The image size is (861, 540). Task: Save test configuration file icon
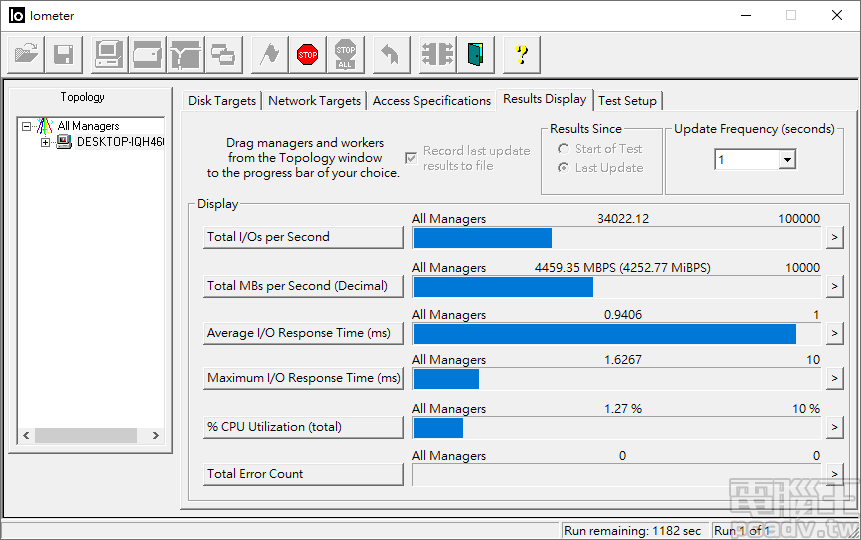(64, 54)
